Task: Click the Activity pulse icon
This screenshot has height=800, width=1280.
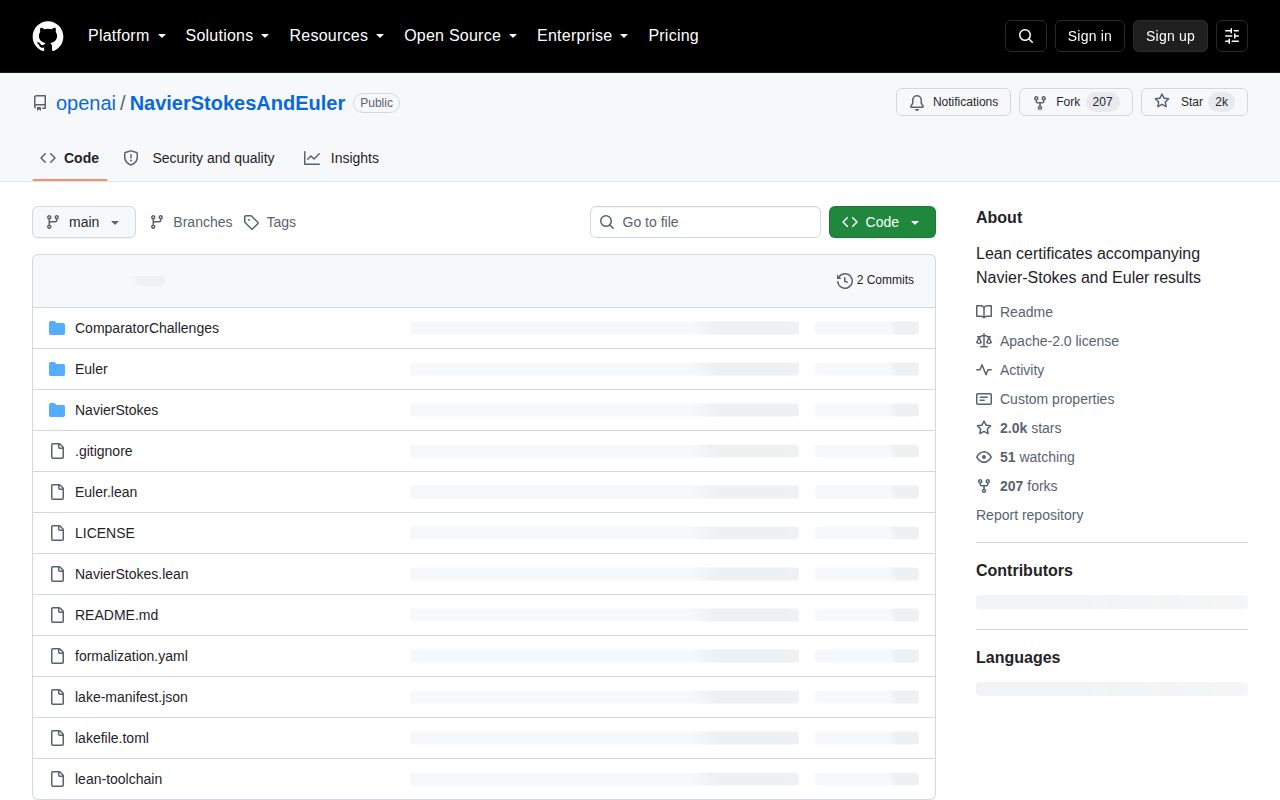Action: (x=984, y=370)
